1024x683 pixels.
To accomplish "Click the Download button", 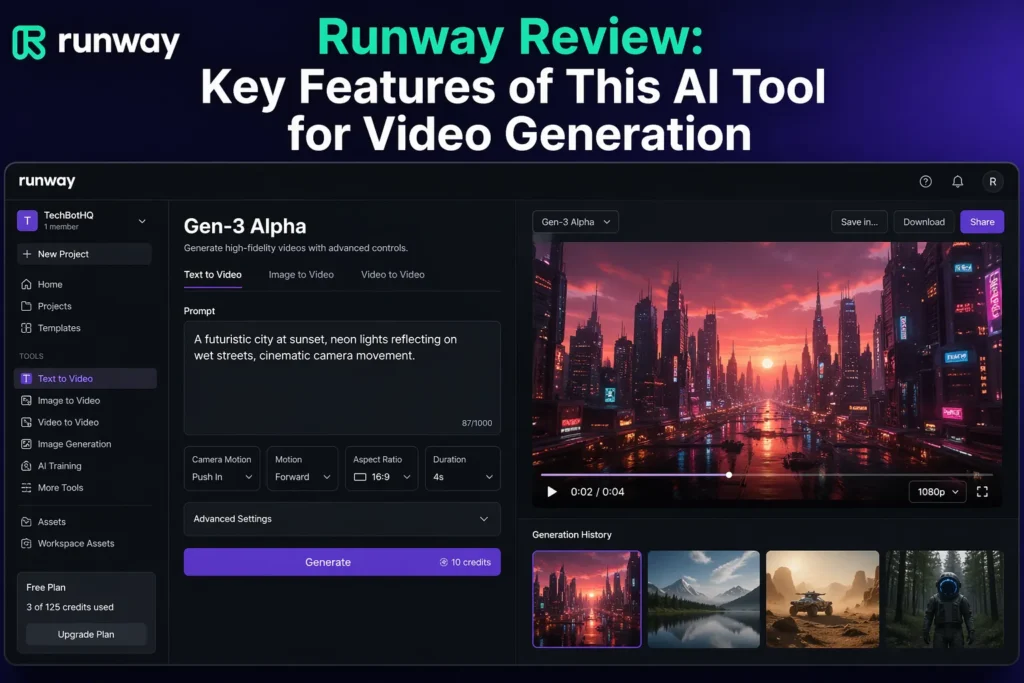I will click(x=923, y=222).
